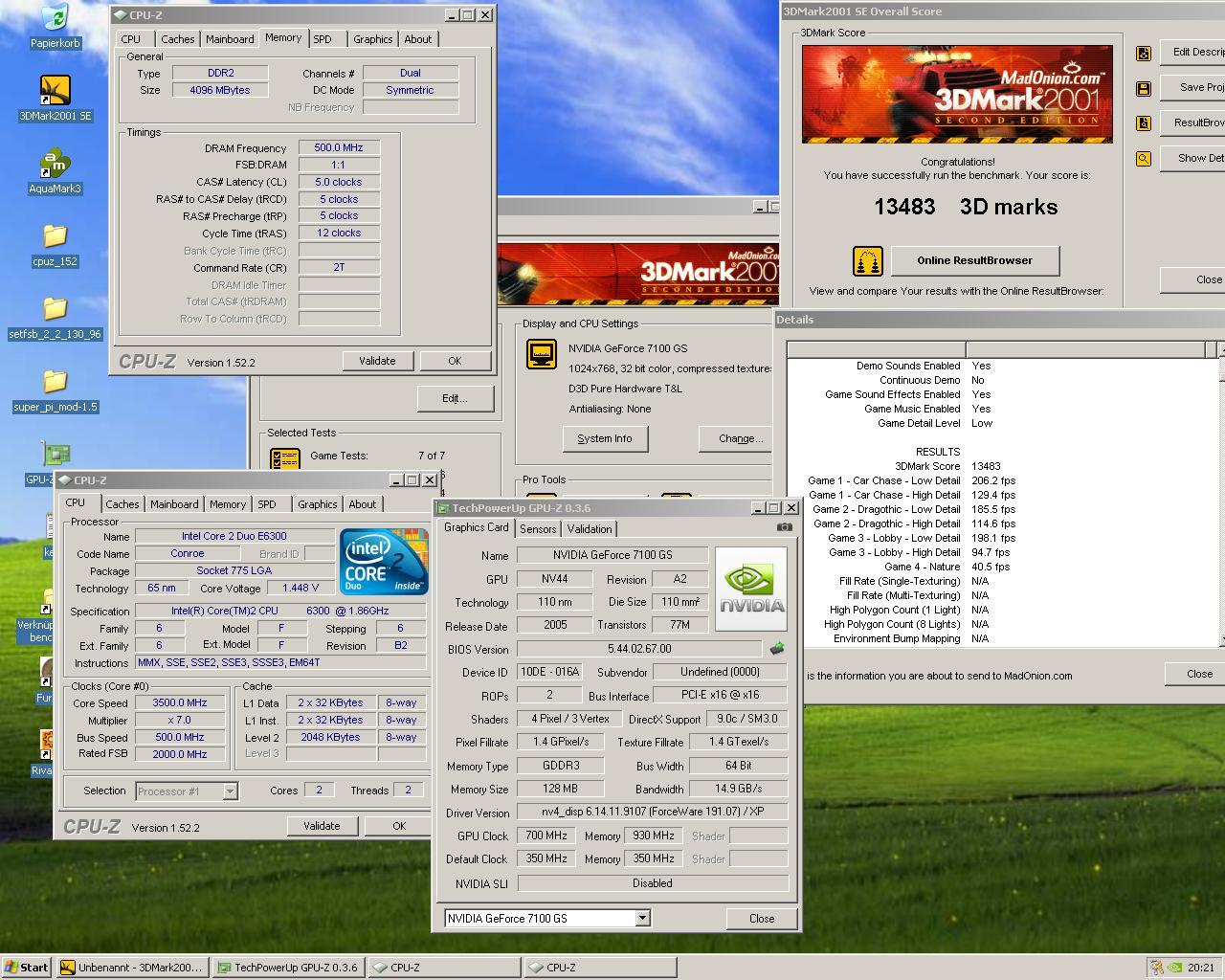
Task: Switch to TechPowerUp GPU-Z in the taskbar
Action: 288,968
